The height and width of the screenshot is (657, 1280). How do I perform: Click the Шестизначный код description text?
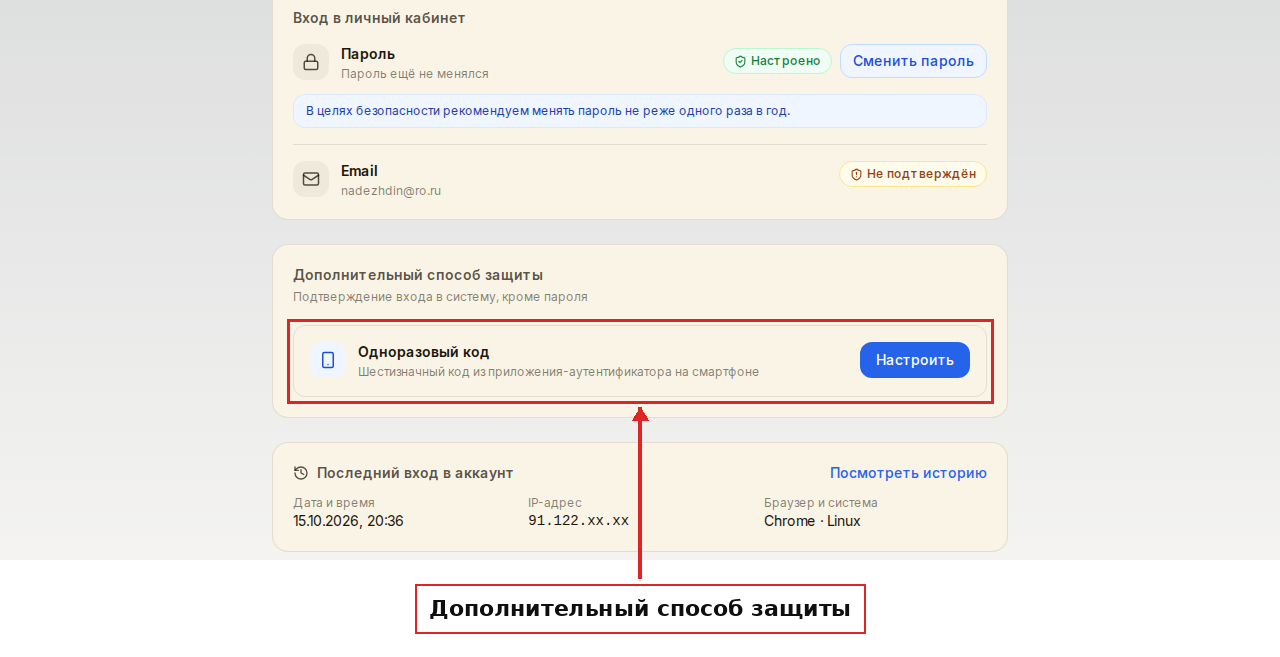[x=558, y=372]
